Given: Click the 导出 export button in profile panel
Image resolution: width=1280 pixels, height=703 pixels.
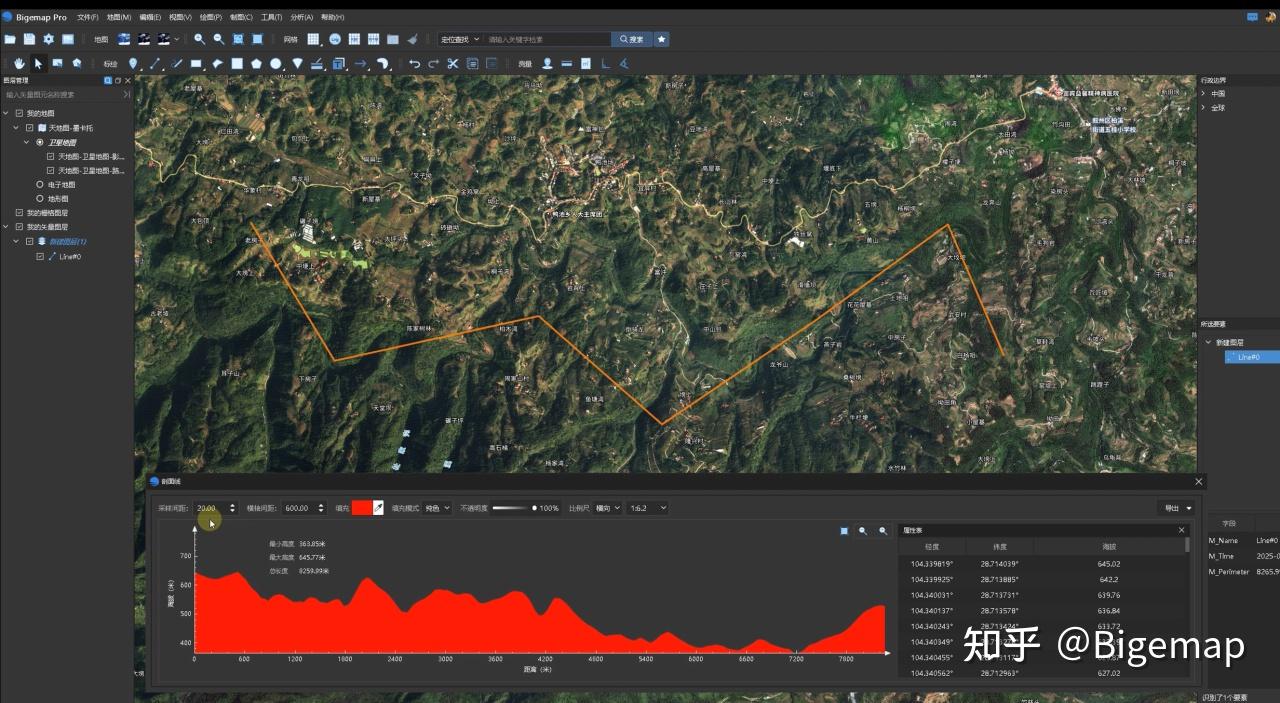Looking at the screenshot, I should click(x=1175, y=508).
